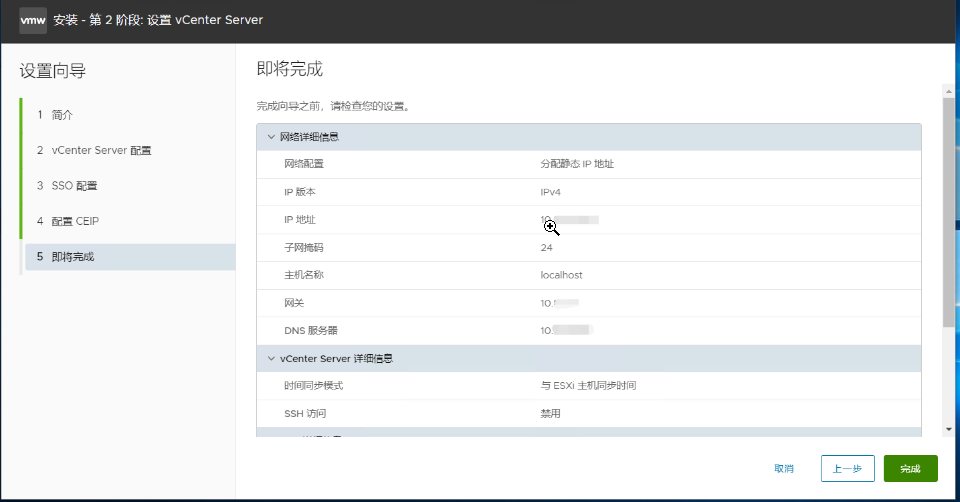This screenshot has width=960, height=502.
Task: Click the IP 版本 row label
Action: [x=299, y=192]
